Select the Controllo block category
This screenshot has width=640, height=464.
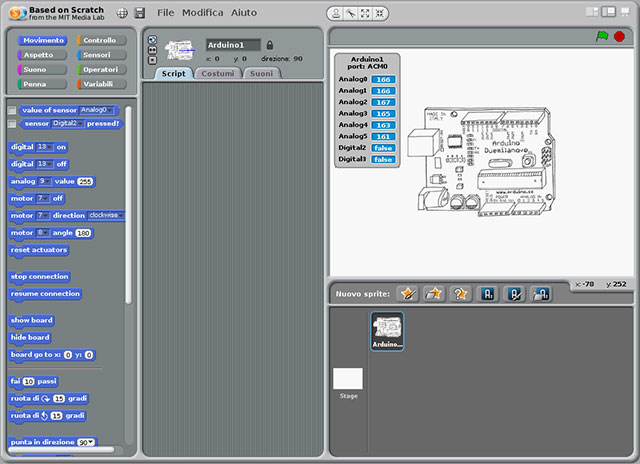click(101, 40)
